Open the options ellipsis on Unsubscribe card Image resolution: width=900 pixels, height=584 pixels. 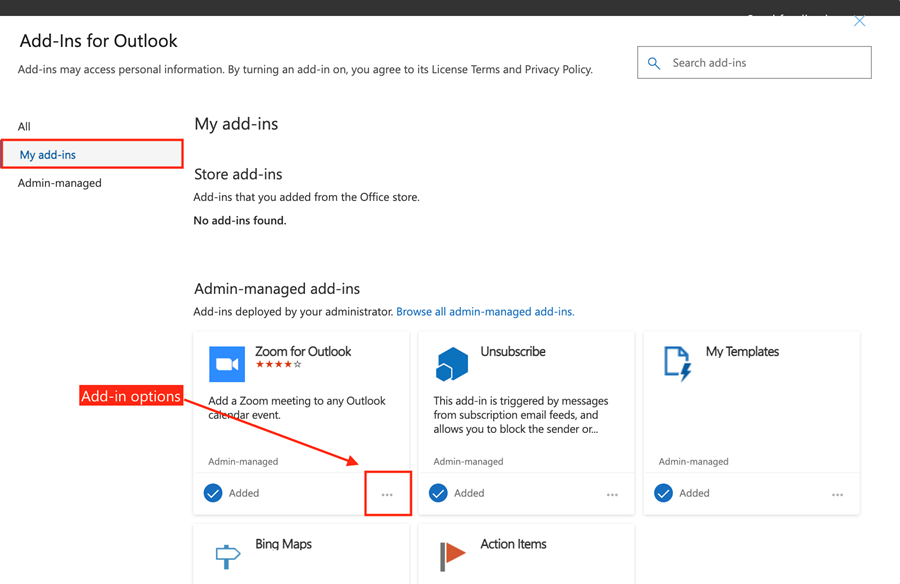click(612, 494)
